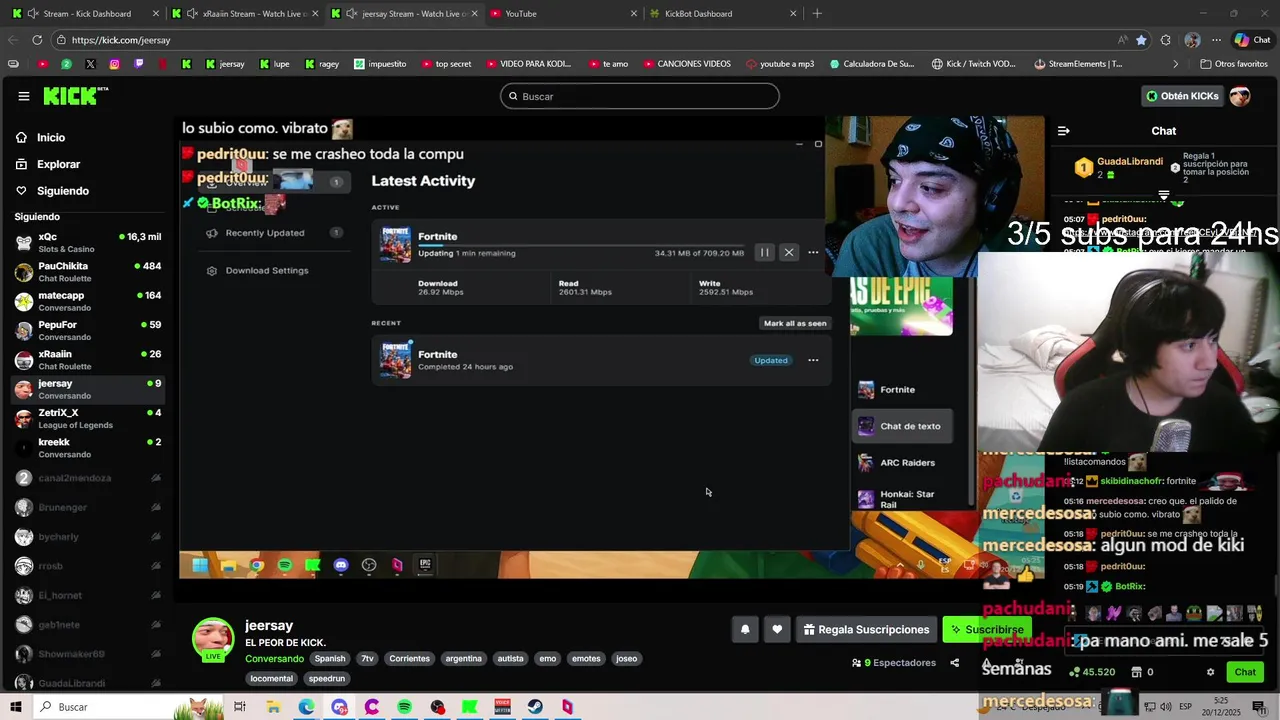This screenshot has width=1280, height=720.
Task: Open offline canal2mendoza channel in sidebar
Action: (x=88, y=478)
